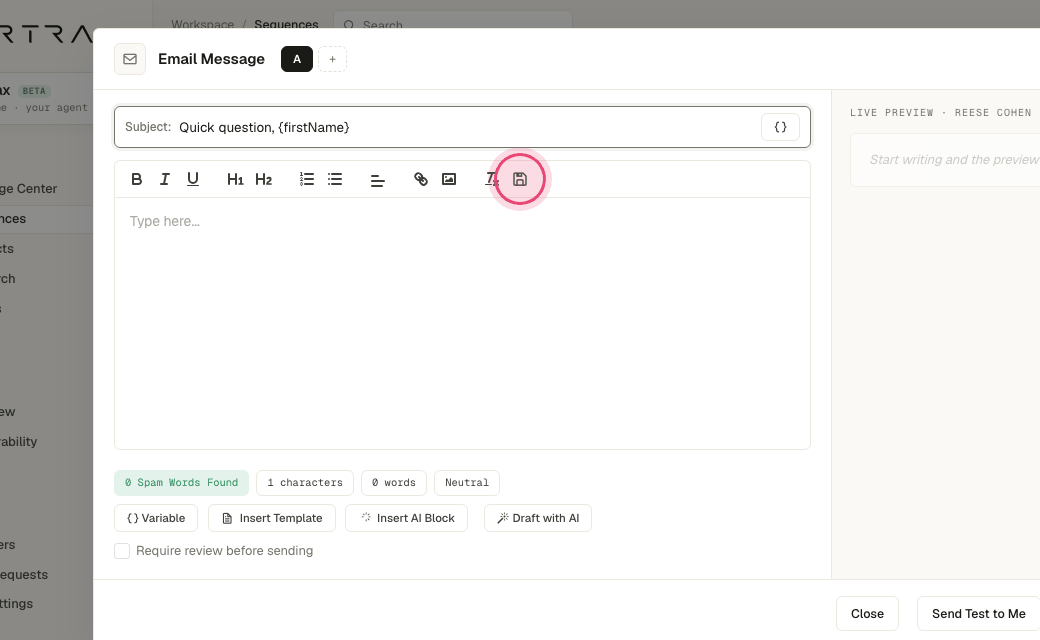Click Insert Template
This screenshot has height=640, width=1040.
(x=272, y=518)
